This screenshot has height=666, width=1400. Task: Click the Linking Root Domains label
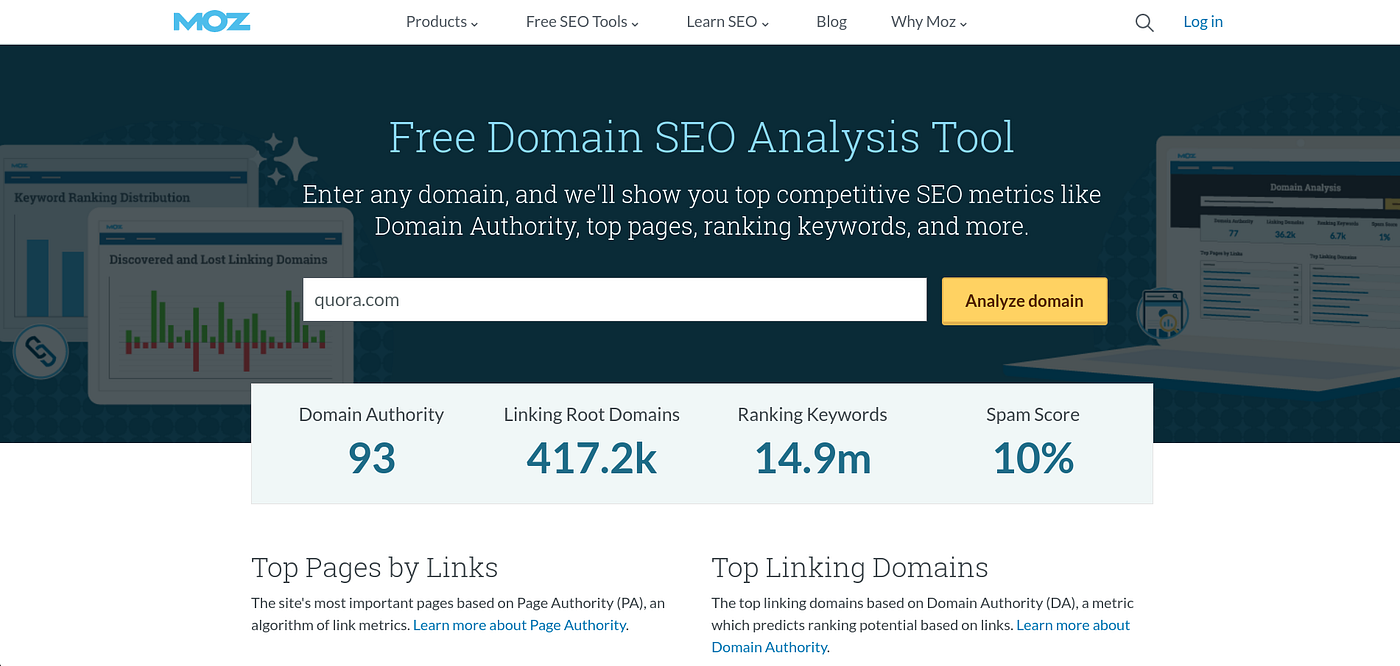pos(592,414)
